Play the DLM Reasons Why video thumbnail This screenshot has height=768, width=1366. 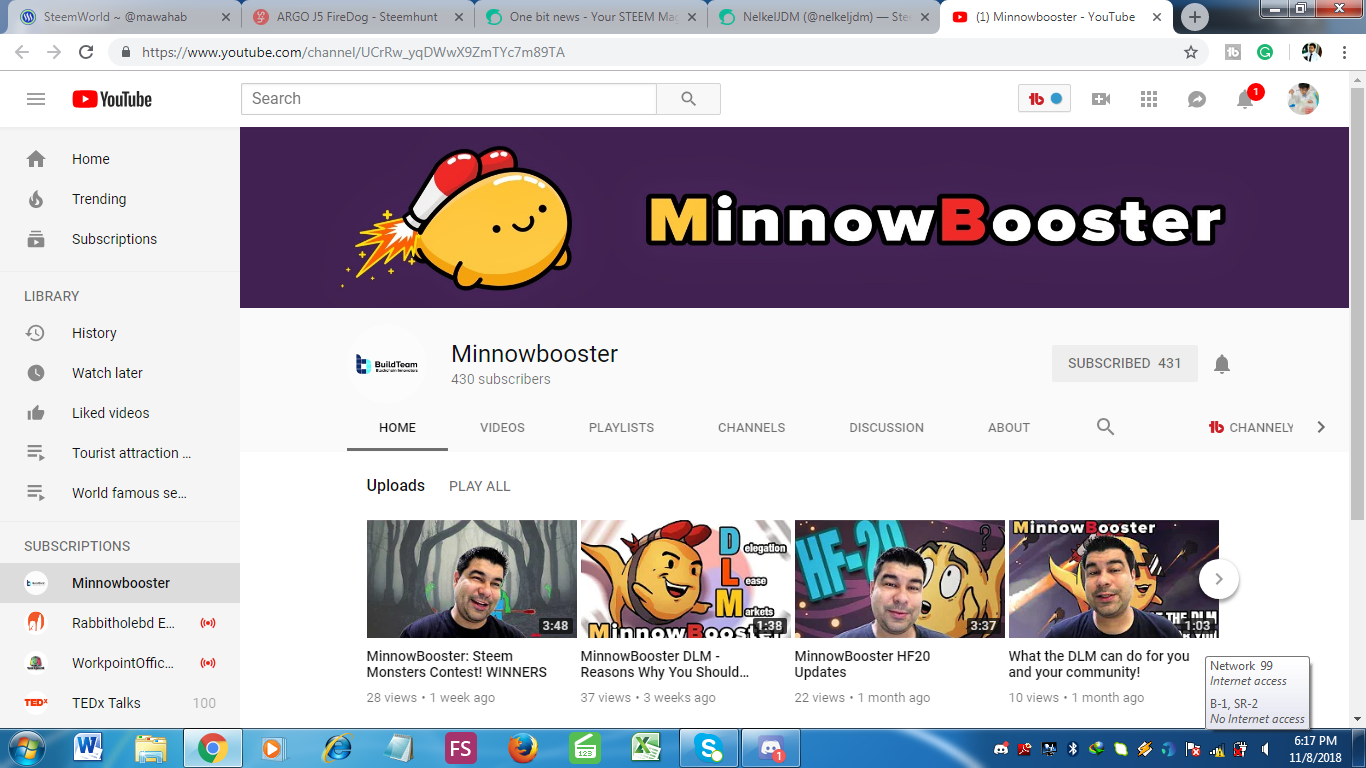coord(686,579)
